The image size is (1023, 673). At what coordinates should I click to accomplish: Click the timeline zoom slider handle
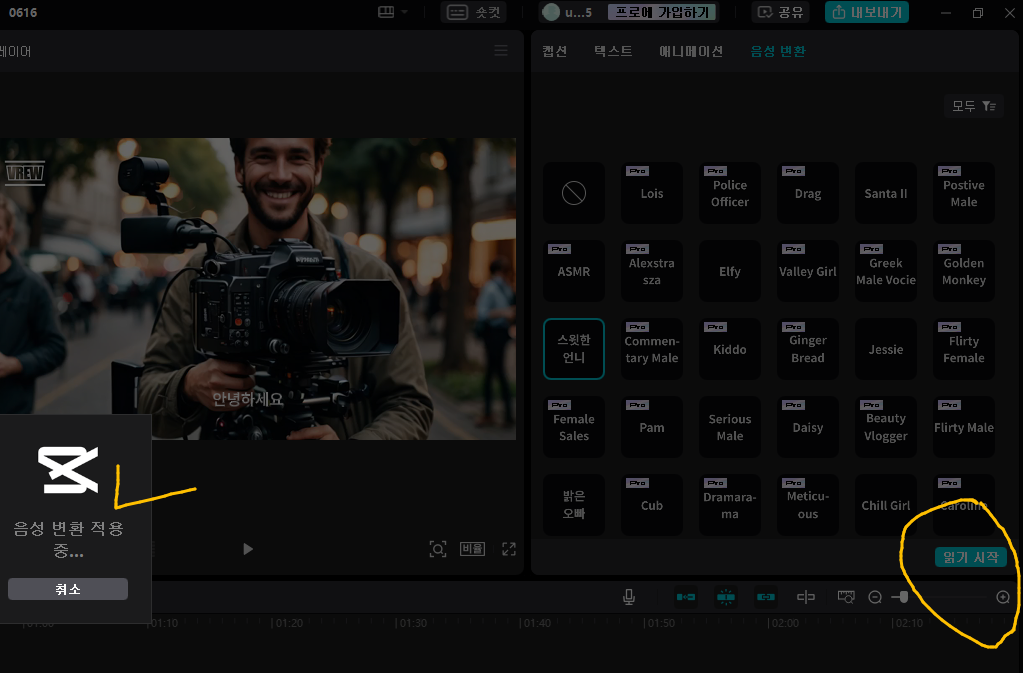pyautogui.click(x=903, y=597)
